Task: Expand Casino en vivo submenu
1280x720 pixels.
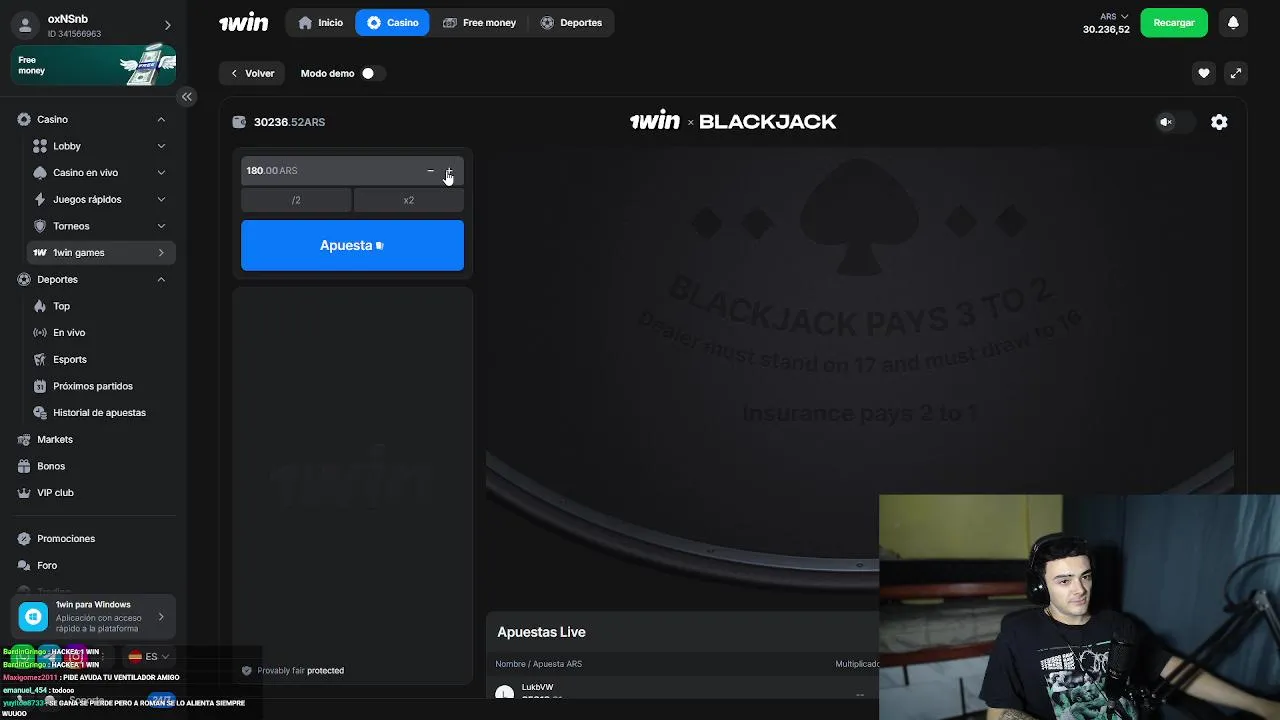Action: coord(161,173)
